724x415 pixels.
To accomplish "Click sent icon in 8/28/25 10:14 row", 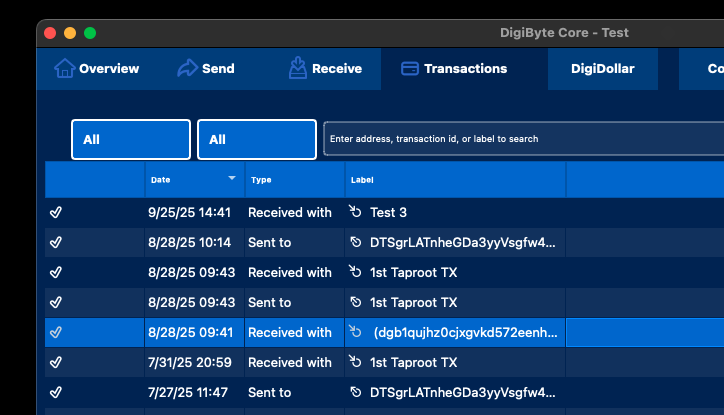I will tap(356, 242).
